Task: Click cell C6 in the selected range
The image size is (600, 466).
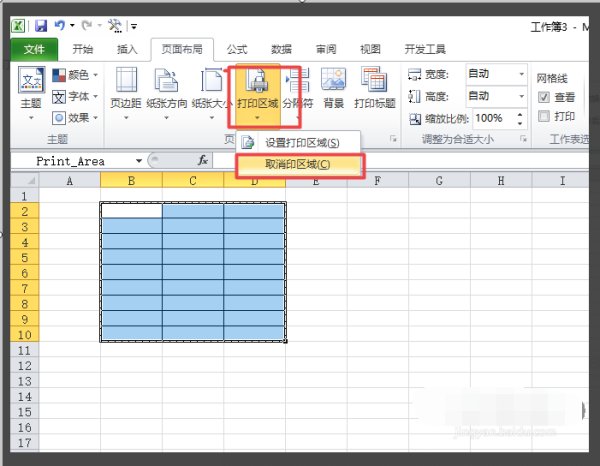Action: click(x=193, y=272)
